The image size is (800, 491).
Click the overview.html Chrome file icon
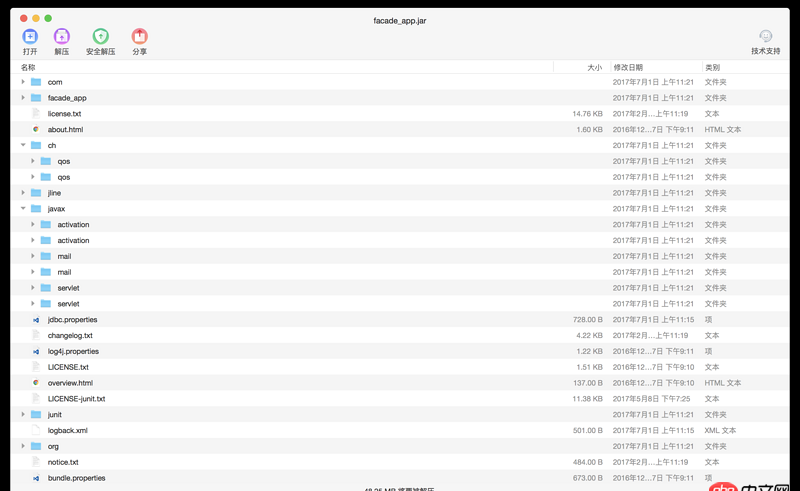tap(36, 383)
